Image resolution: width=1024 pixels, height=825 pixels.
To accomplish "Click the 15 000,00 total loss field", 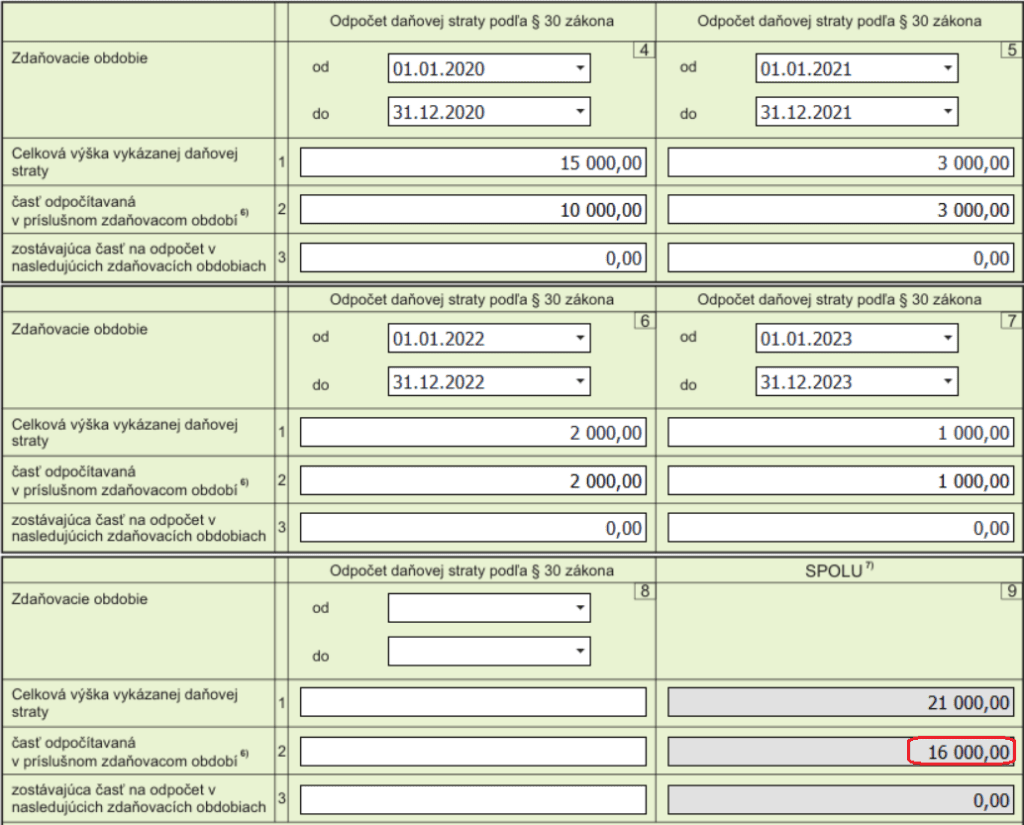I will click(x=473, y=163).
